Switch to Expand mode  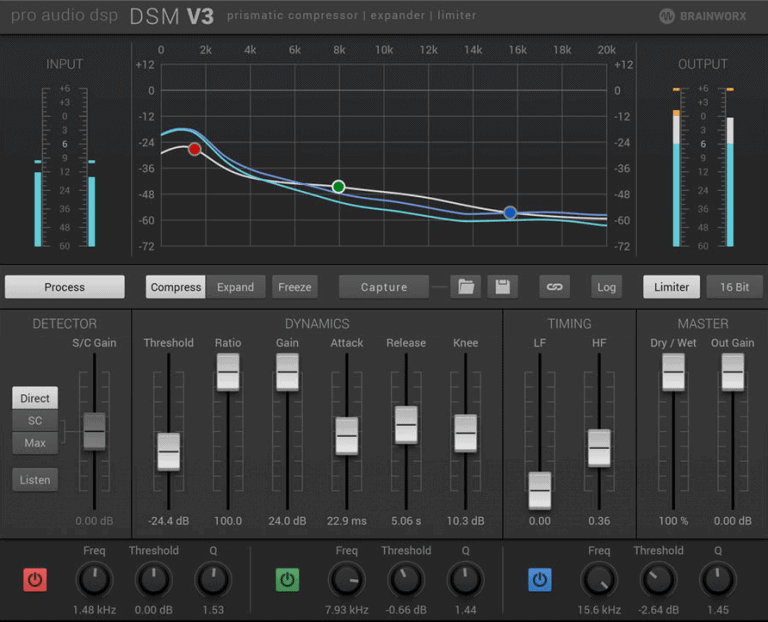pyautogui.click(x=236, y=287)
